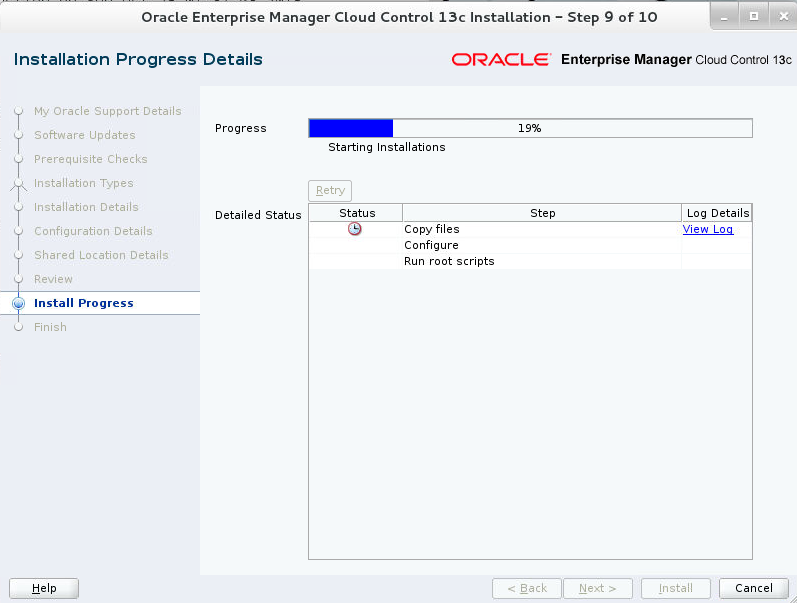
Task: Click the Retry button
Action: 330,191
